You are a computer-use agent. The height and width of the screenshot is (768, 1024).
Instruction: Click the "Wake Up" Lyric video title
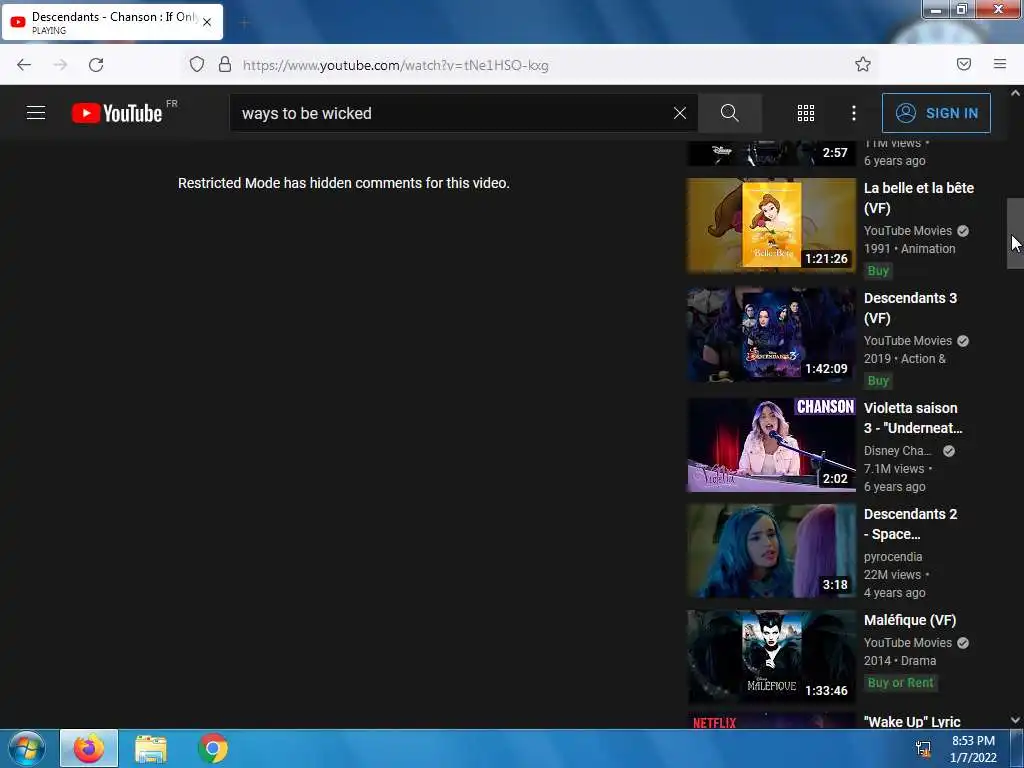coord(912,721)
